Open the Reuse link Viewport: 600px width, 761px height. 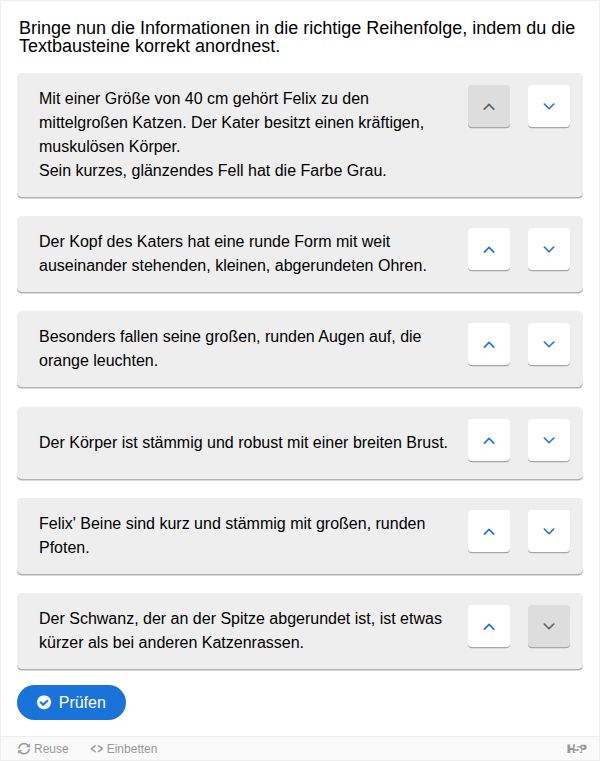[43, 748]
